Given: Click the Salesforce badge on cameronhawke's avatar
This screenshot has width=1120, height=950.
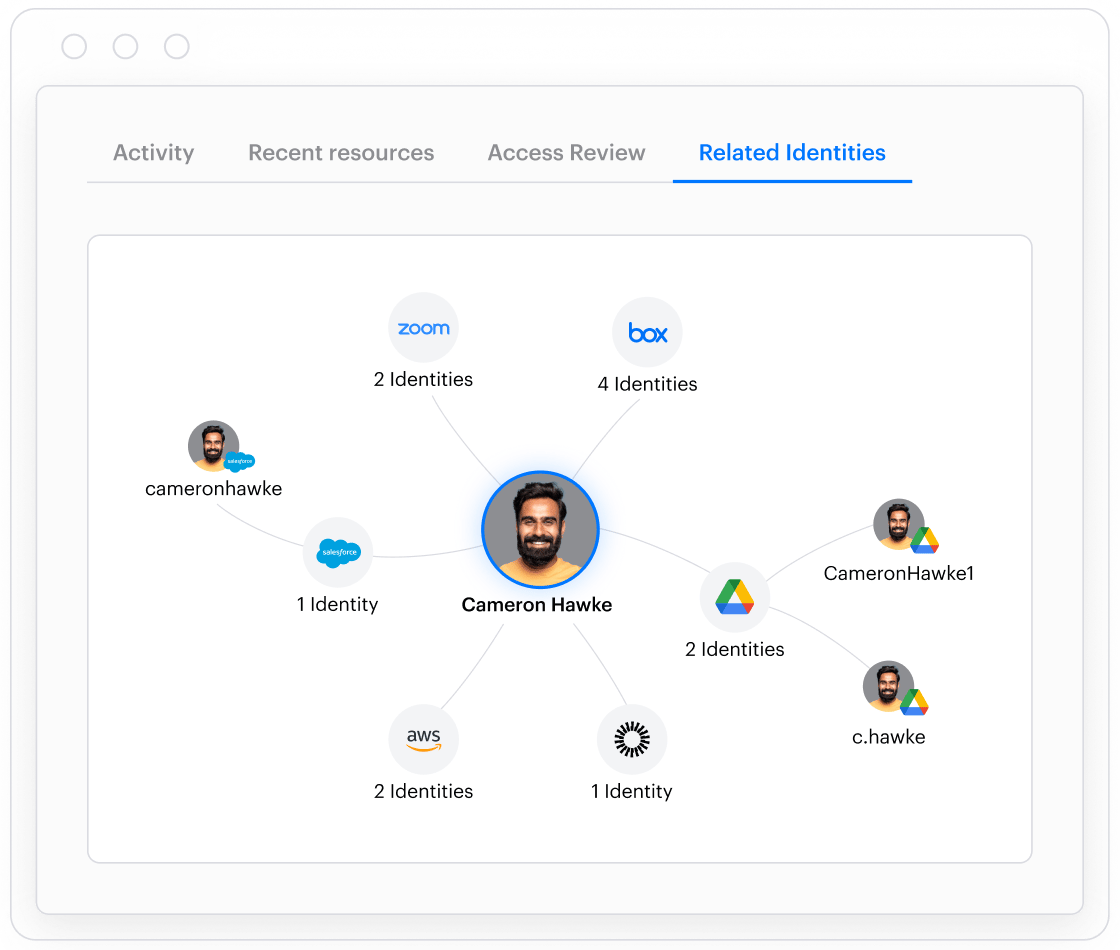Looking at the screenshot, I should pyautogui.click(x=239, y=461).
